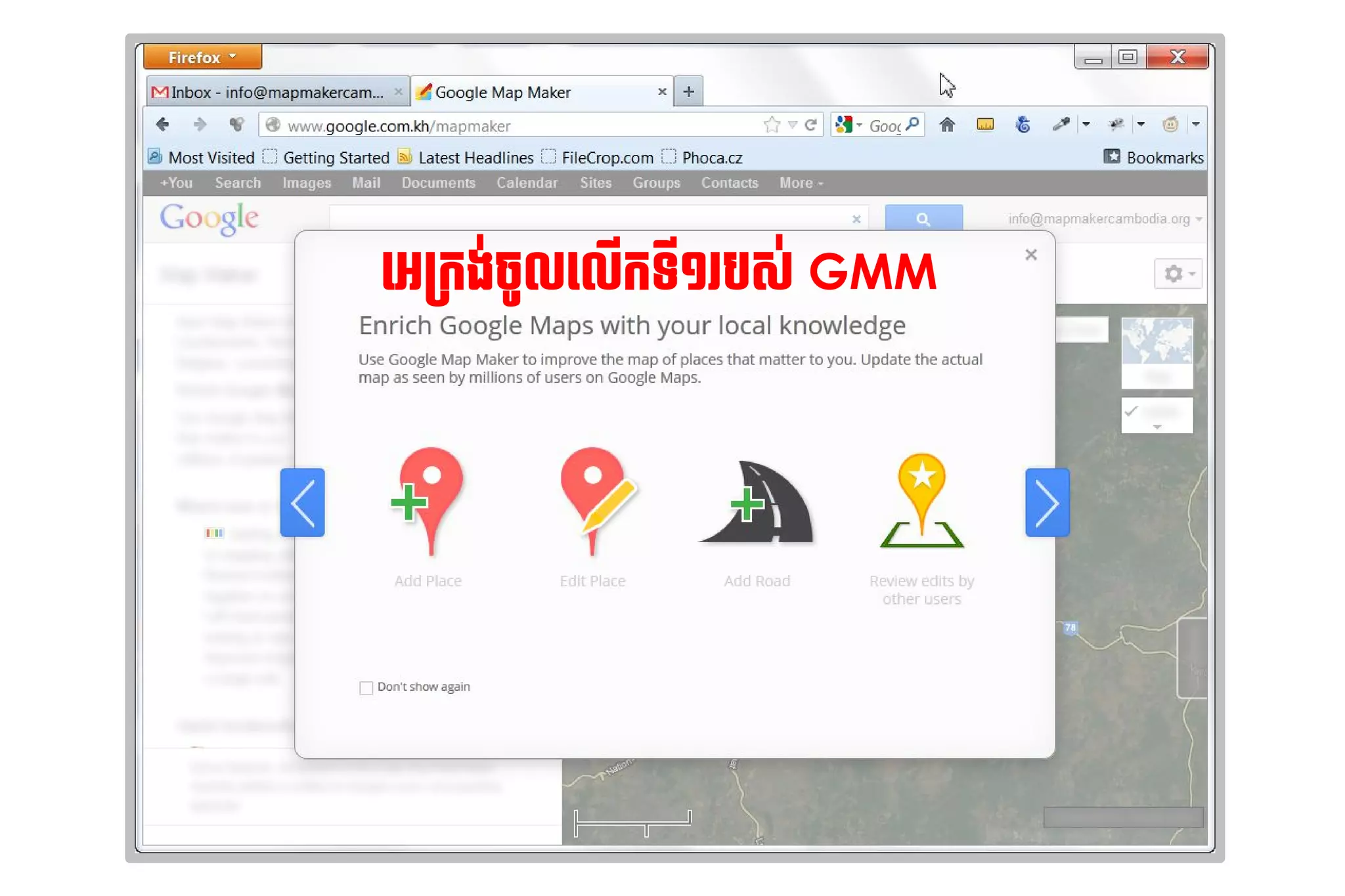Viewport: 1345px width, 896px height.
Task: Click the blue Google search button
Action: point(923,218)
